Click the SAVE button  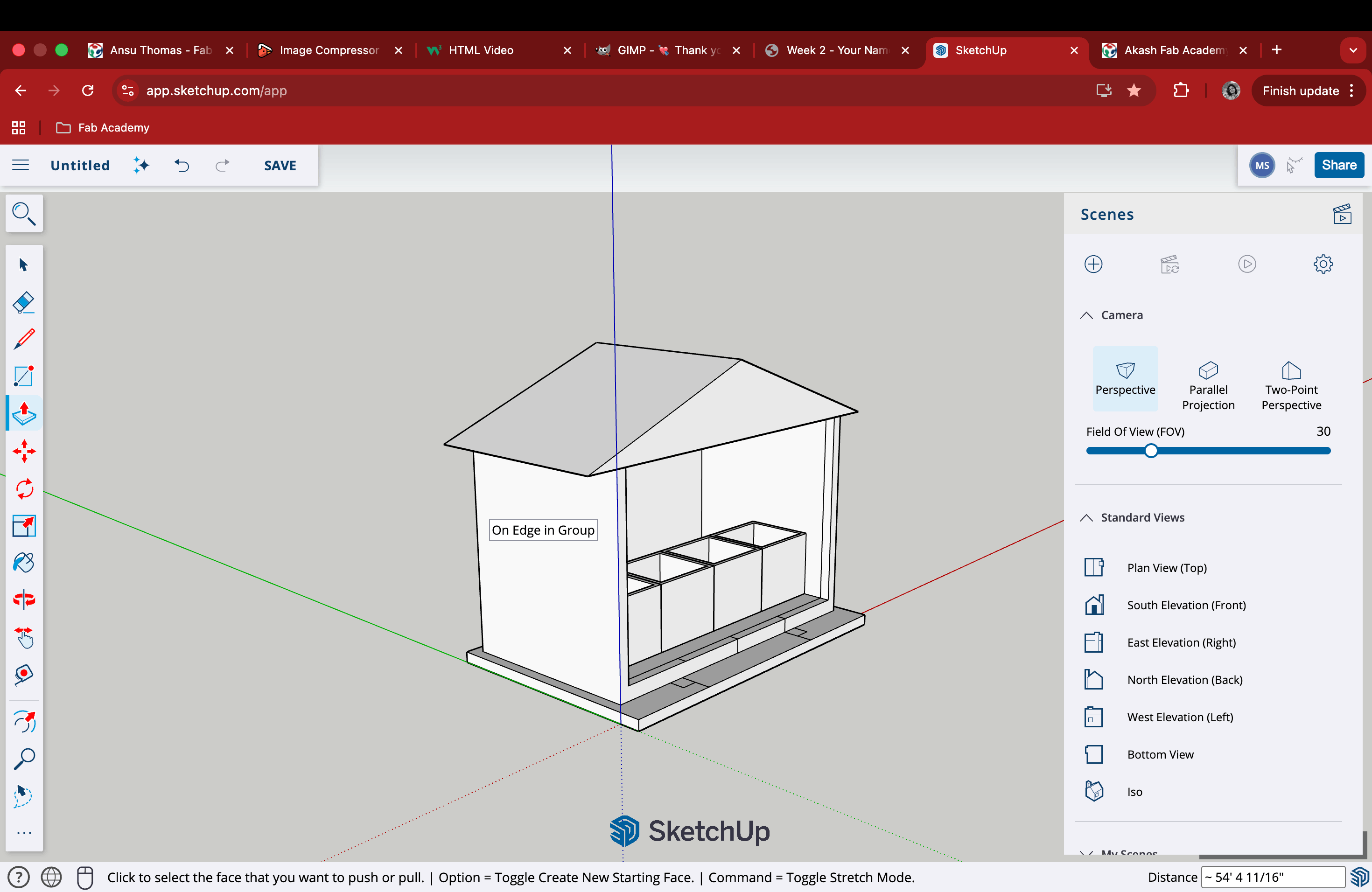[280, 165]
